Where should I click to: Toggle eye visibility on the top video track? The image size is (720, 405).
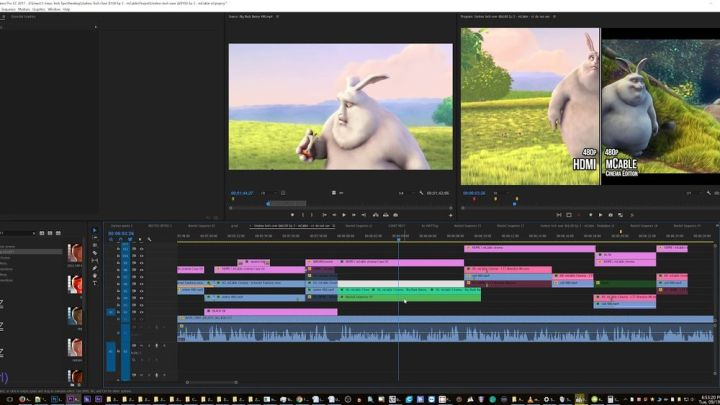tap(142, 249)
